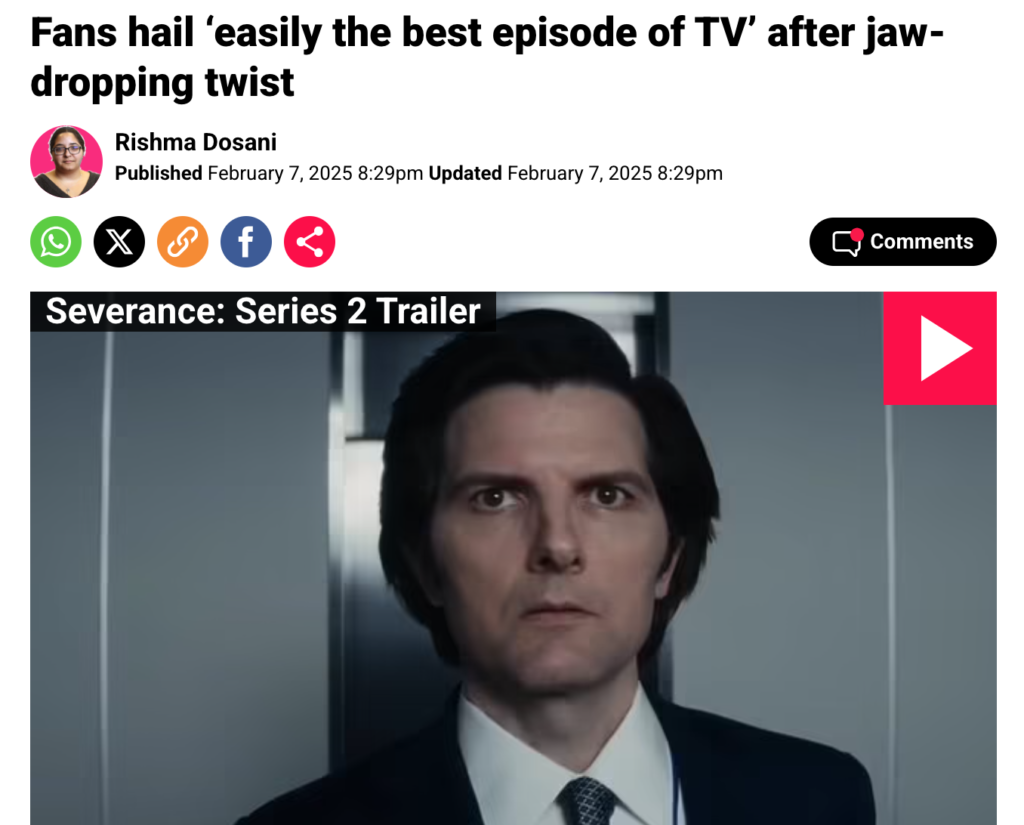Click the man's patterned tie in video
This screenshot has width=1024, height=825.
click(x=587, y=801)
